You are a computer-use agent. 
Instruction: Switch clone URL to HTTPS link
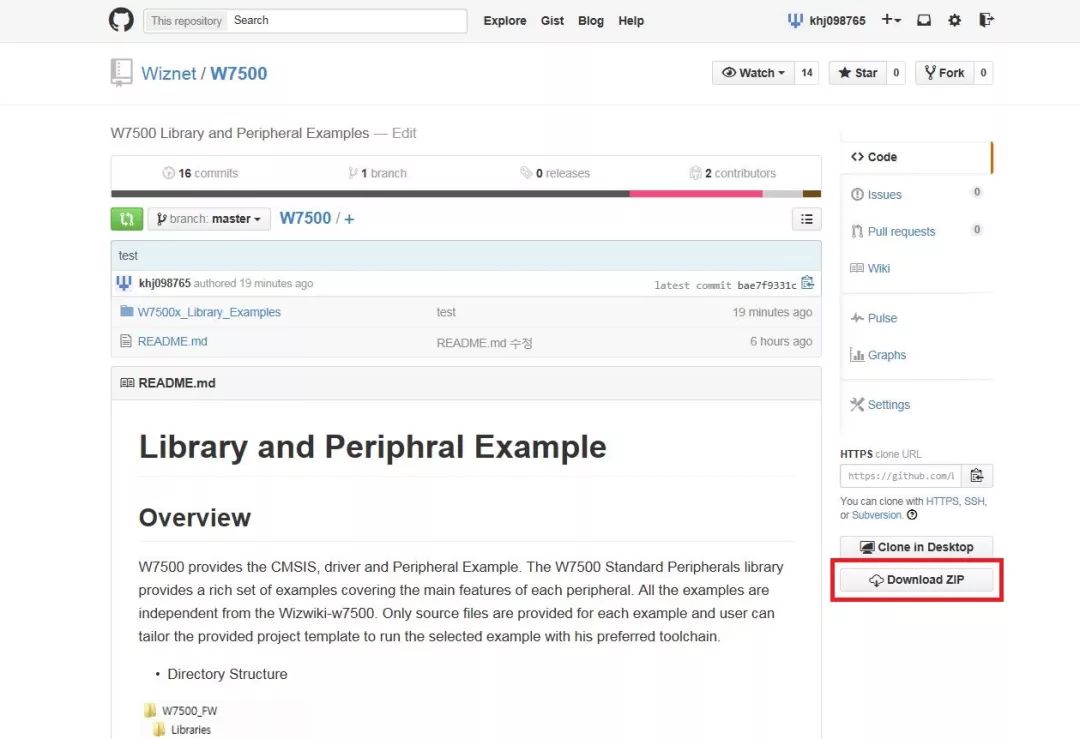point(942,501)
